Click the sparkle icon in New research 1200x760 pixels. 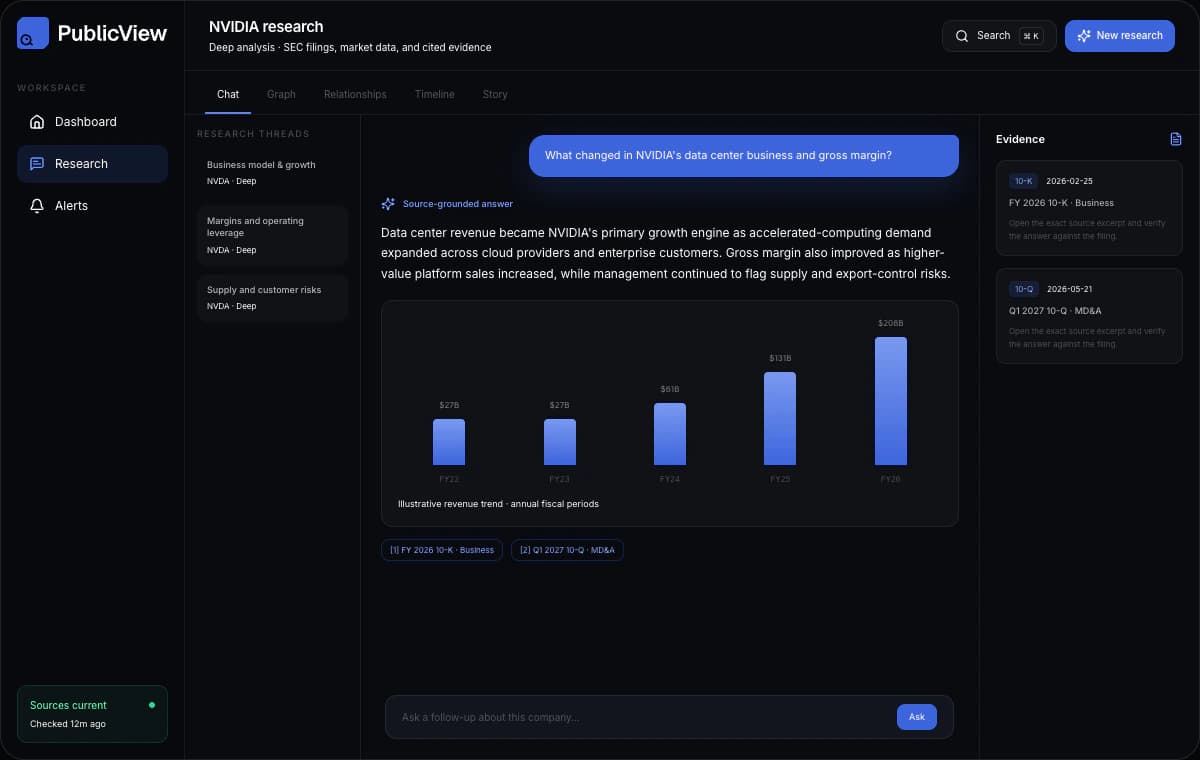1084,36
